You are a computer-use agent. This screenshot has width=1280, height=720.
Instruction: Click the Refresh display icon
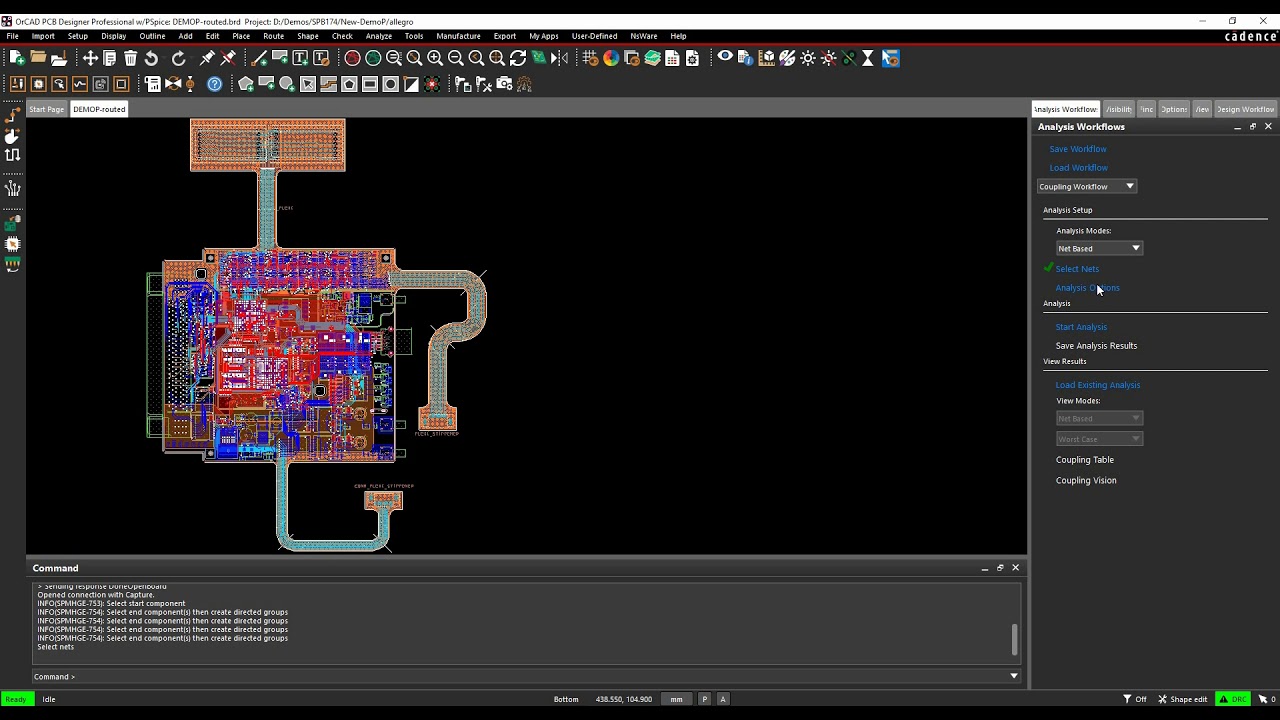click(518, 58)
